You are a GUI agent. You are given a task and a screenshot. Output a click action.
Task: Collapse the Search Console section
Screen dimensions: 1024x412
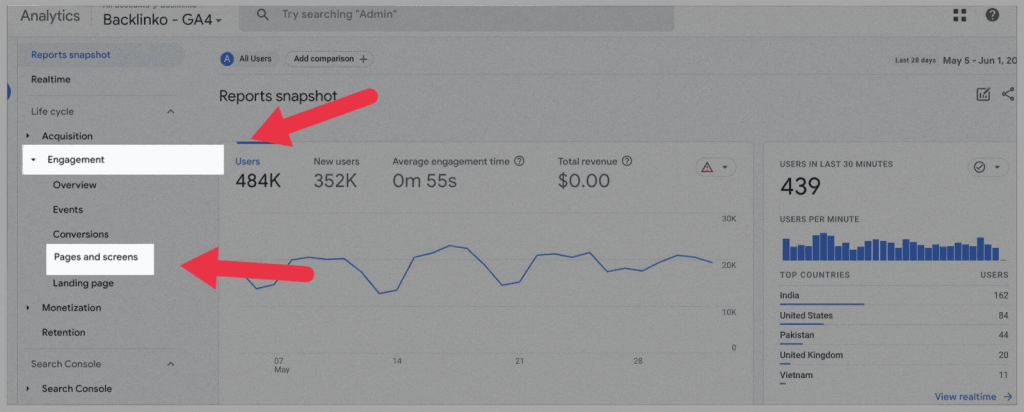170,364
